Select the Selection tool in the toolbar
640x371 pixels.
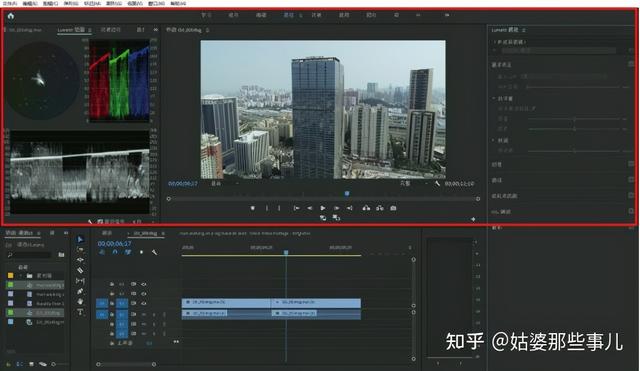click(x=80, y=240)
